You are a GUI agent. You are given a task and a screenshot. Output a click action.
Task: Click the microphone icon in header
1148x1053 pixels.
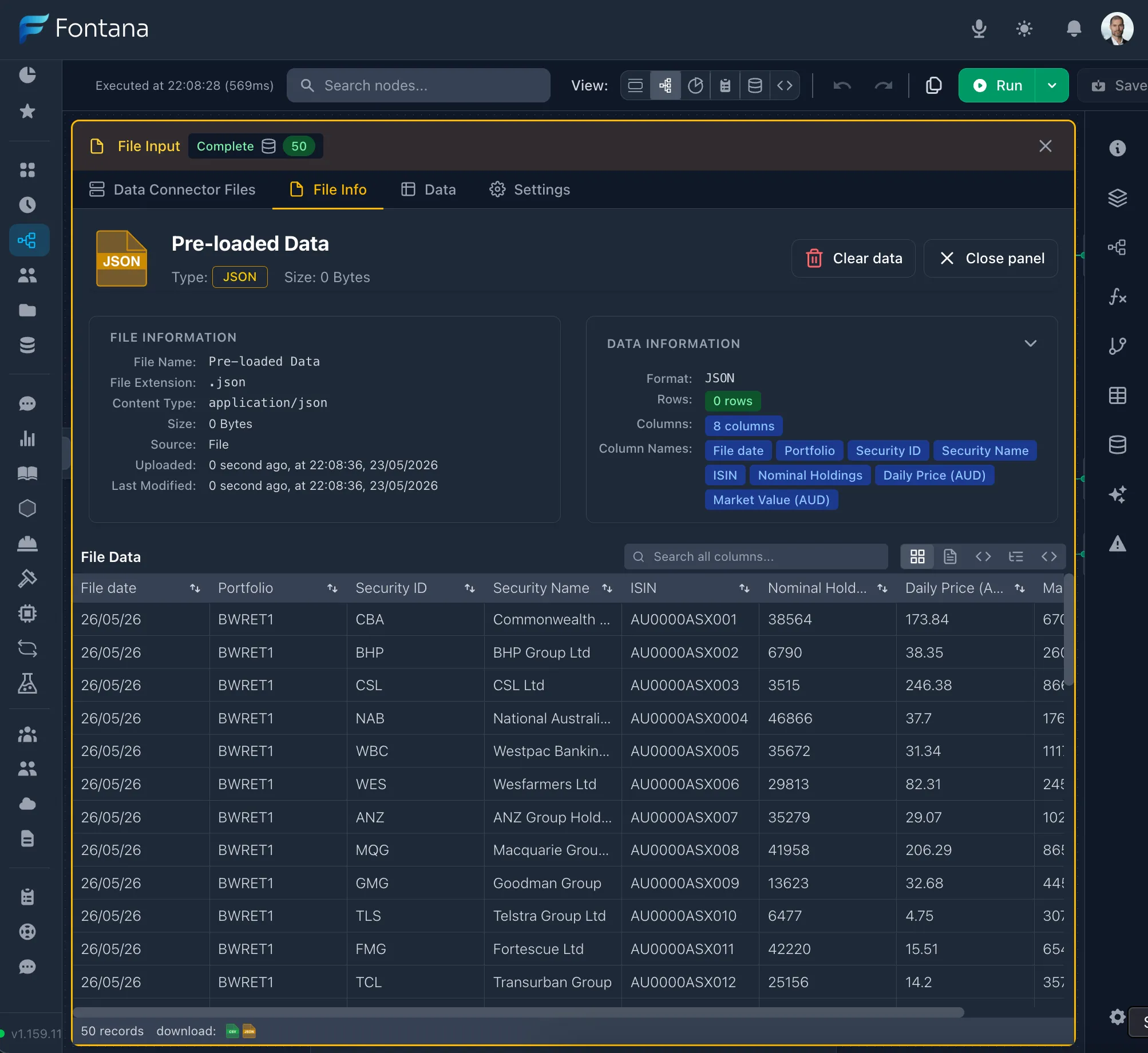979,28
